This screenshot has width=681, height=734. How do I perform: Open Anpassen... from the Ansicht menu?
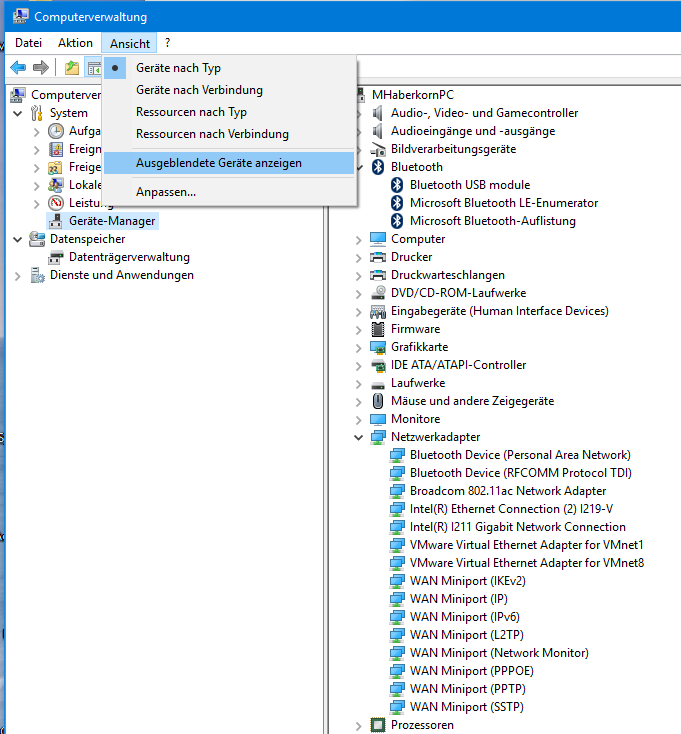pos(229,192)
